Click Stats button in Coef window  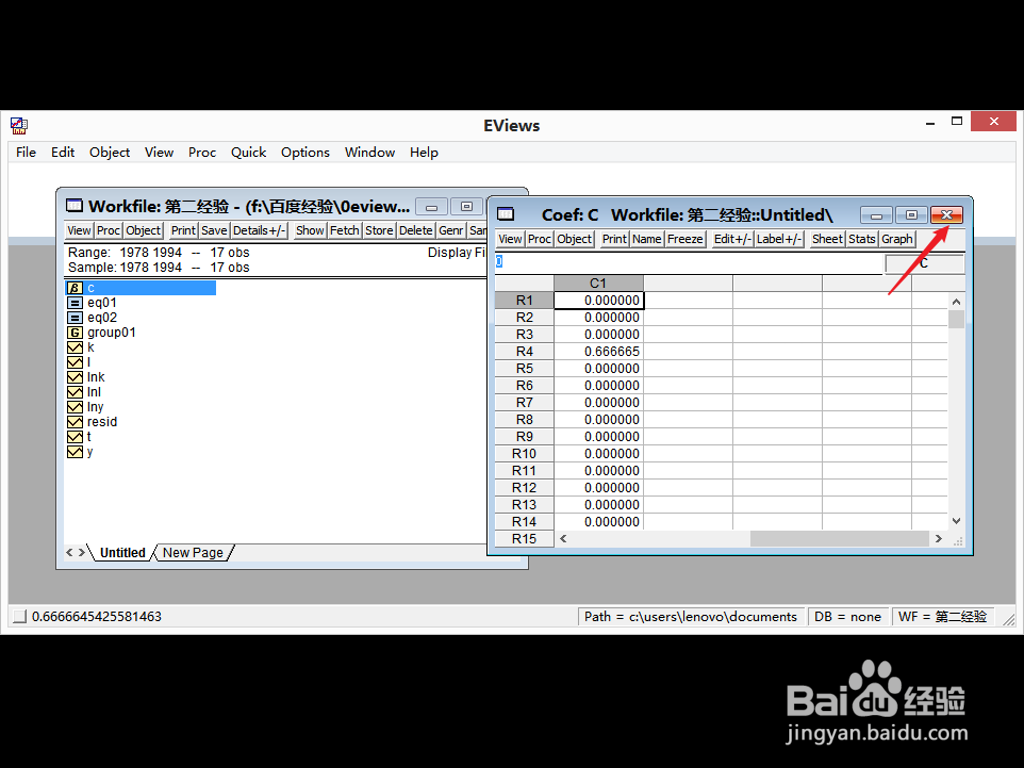(x=862, y=239)
